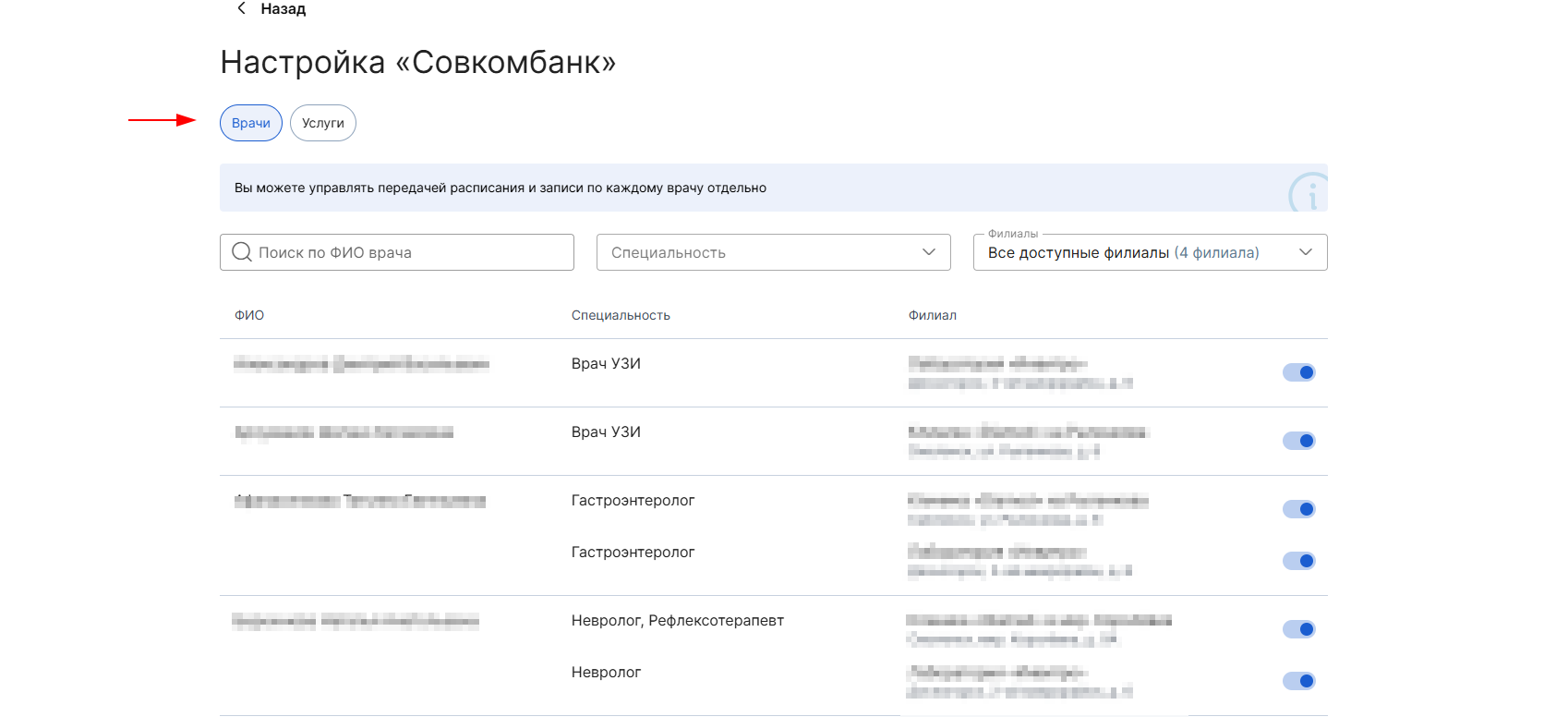The image size is (1568, 717).
Task: Switch to the Врачи tab
Action: pyautogui.click(x=251, y=123)
